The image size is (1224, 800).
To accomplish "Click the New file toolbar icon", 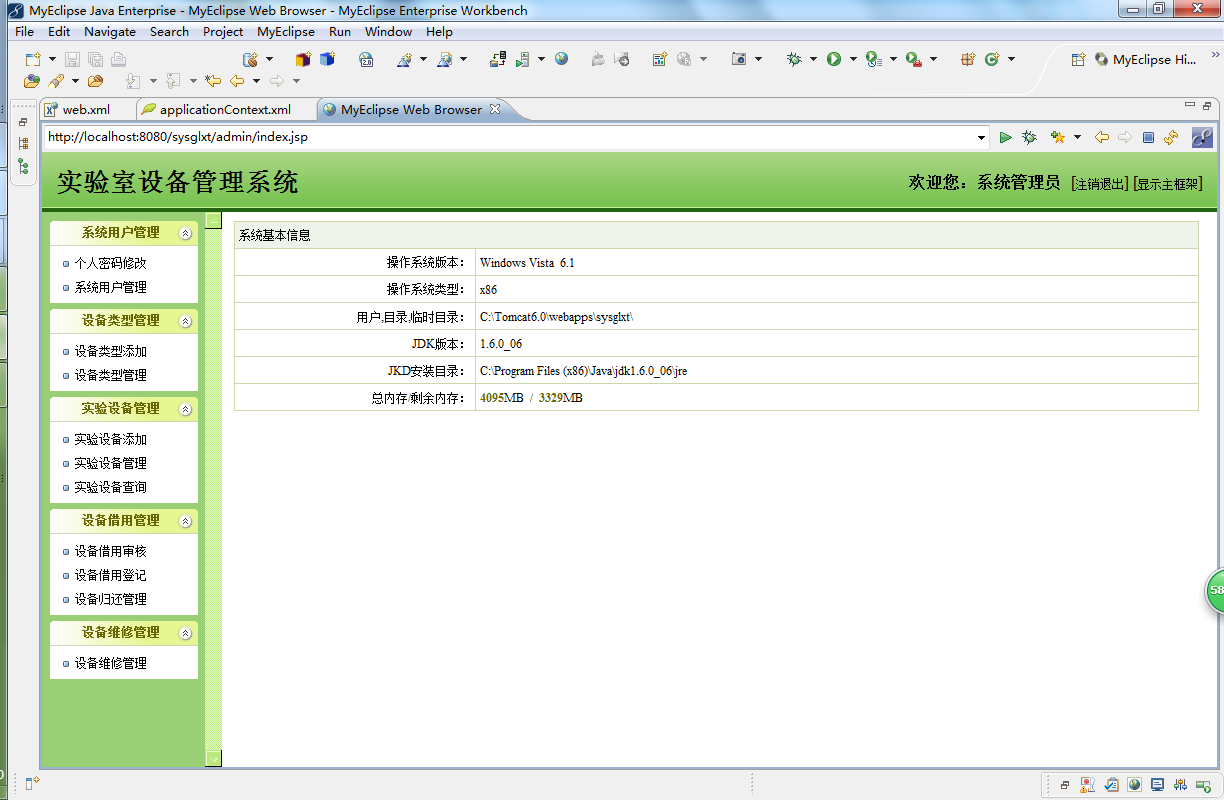I will (32, 60).
